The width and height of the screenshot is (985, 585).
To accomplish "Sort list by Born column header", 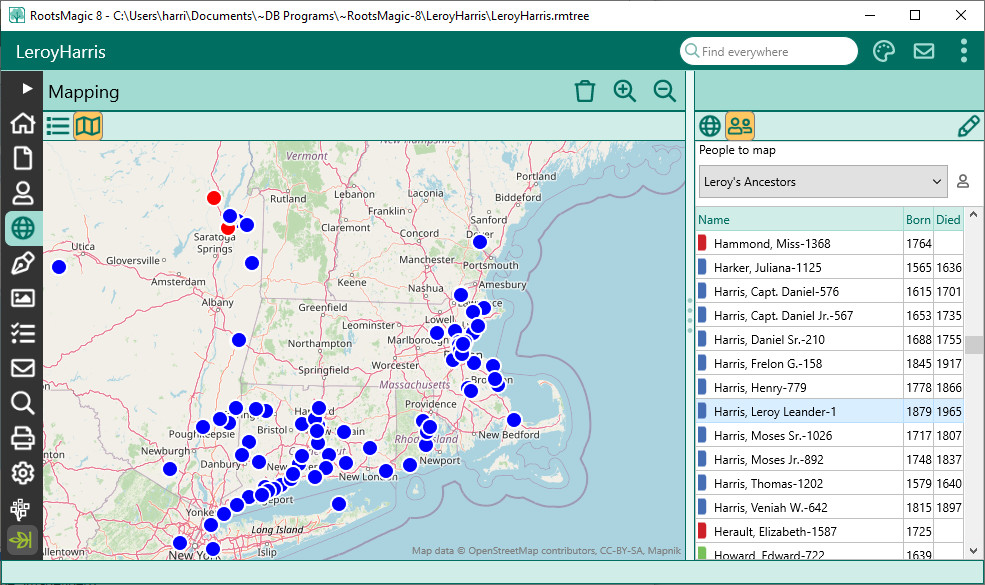I will pyautogui.click(x=917, y=220).
